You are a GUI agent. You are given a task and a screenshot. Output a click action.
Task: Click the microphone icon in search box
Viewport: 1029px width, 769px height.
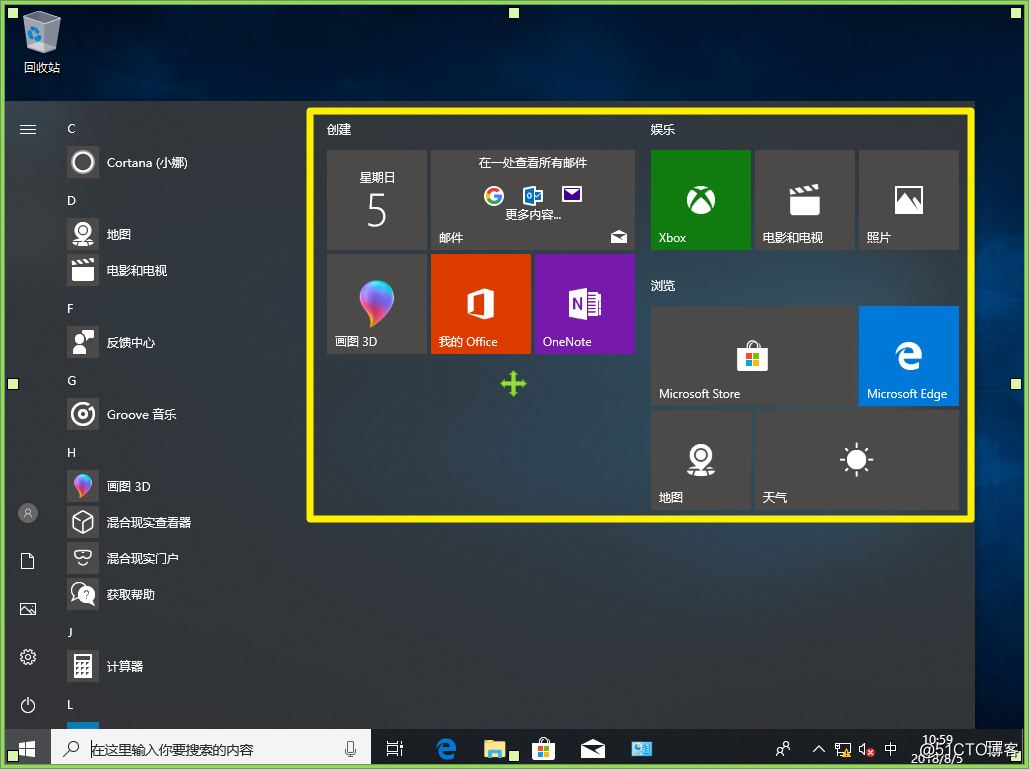350,749
